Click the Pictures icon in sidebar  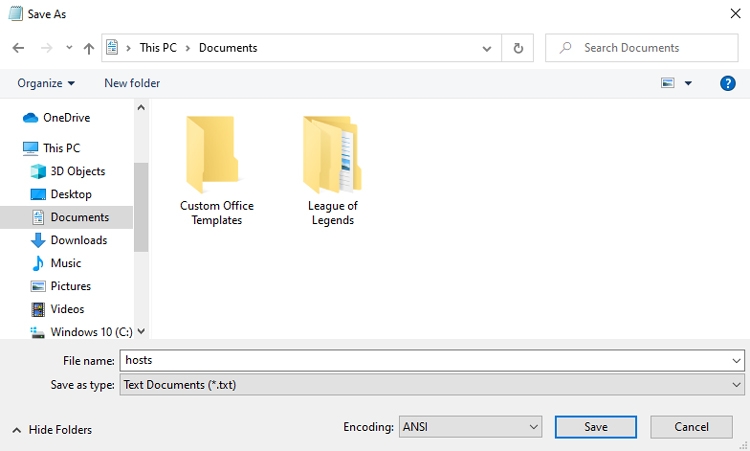38,286
